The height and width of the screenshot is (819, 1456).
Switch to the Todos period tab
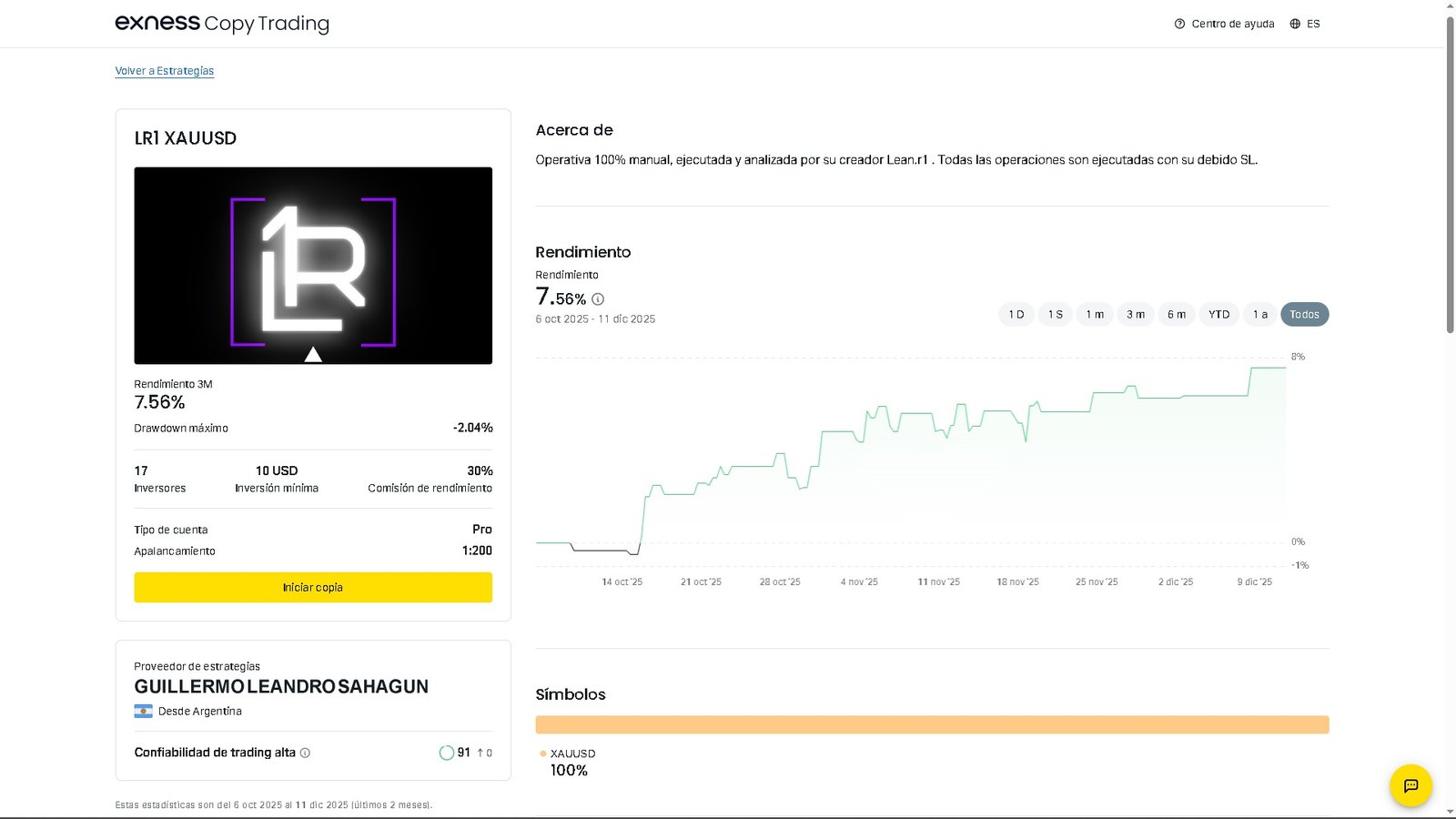(x=1304, y=314)
